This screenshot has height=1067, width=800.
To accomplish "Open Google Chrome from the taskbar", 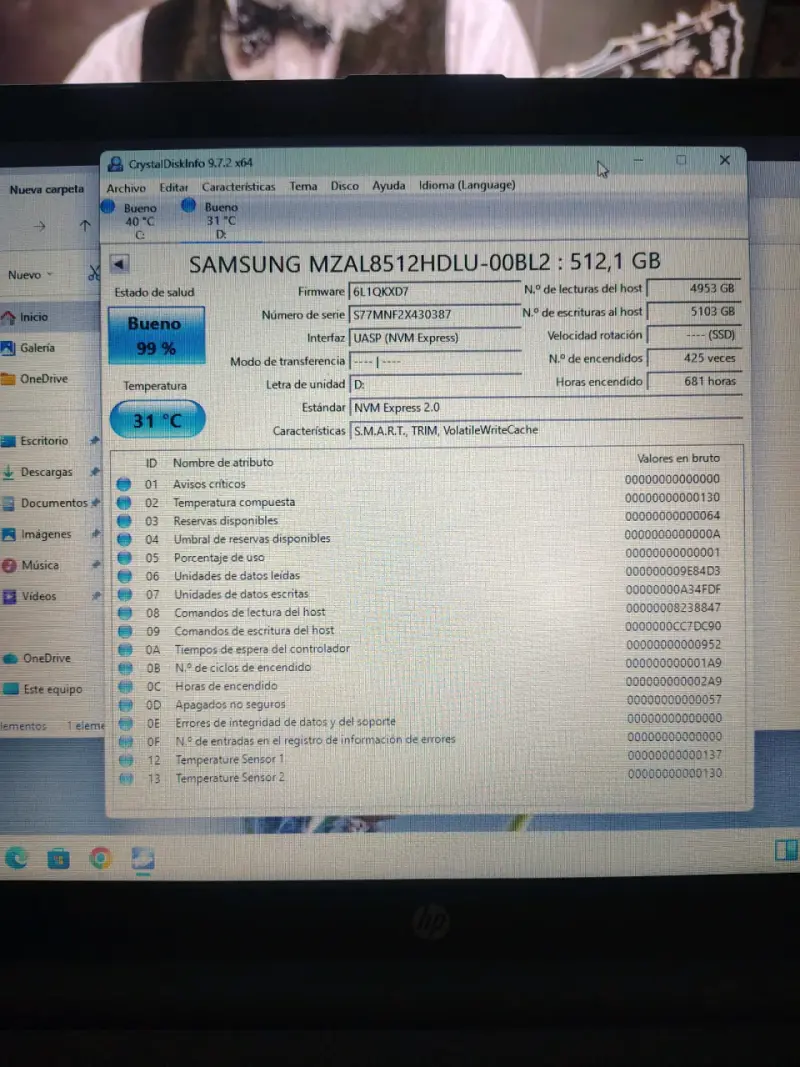I will 100,859.
